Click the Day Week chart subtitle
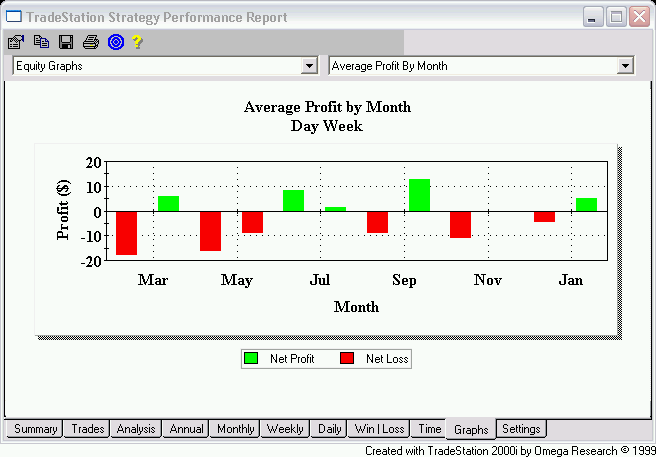 [x=327, y=126]
